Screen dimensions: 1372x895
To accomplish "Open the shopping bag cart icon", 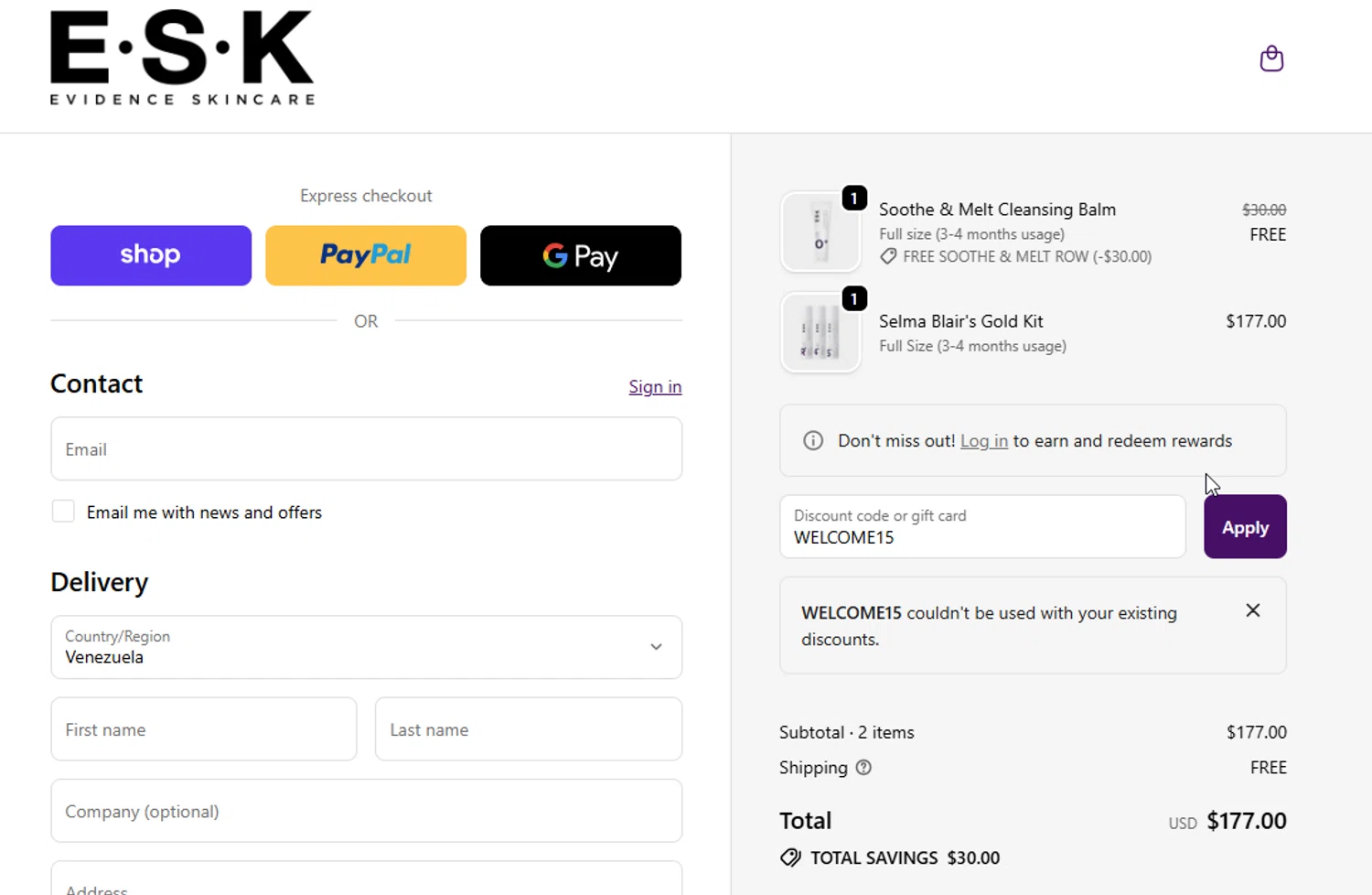I will tap(1271, 59).
